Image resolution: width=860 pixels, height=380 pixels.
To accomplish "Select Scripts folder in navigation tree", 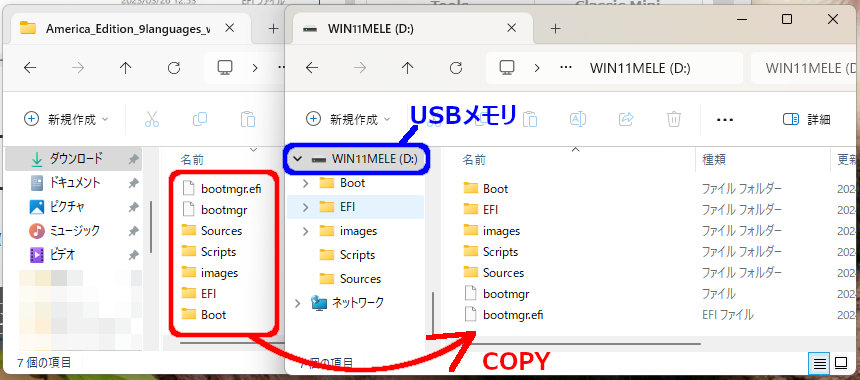I will [357, 255].
